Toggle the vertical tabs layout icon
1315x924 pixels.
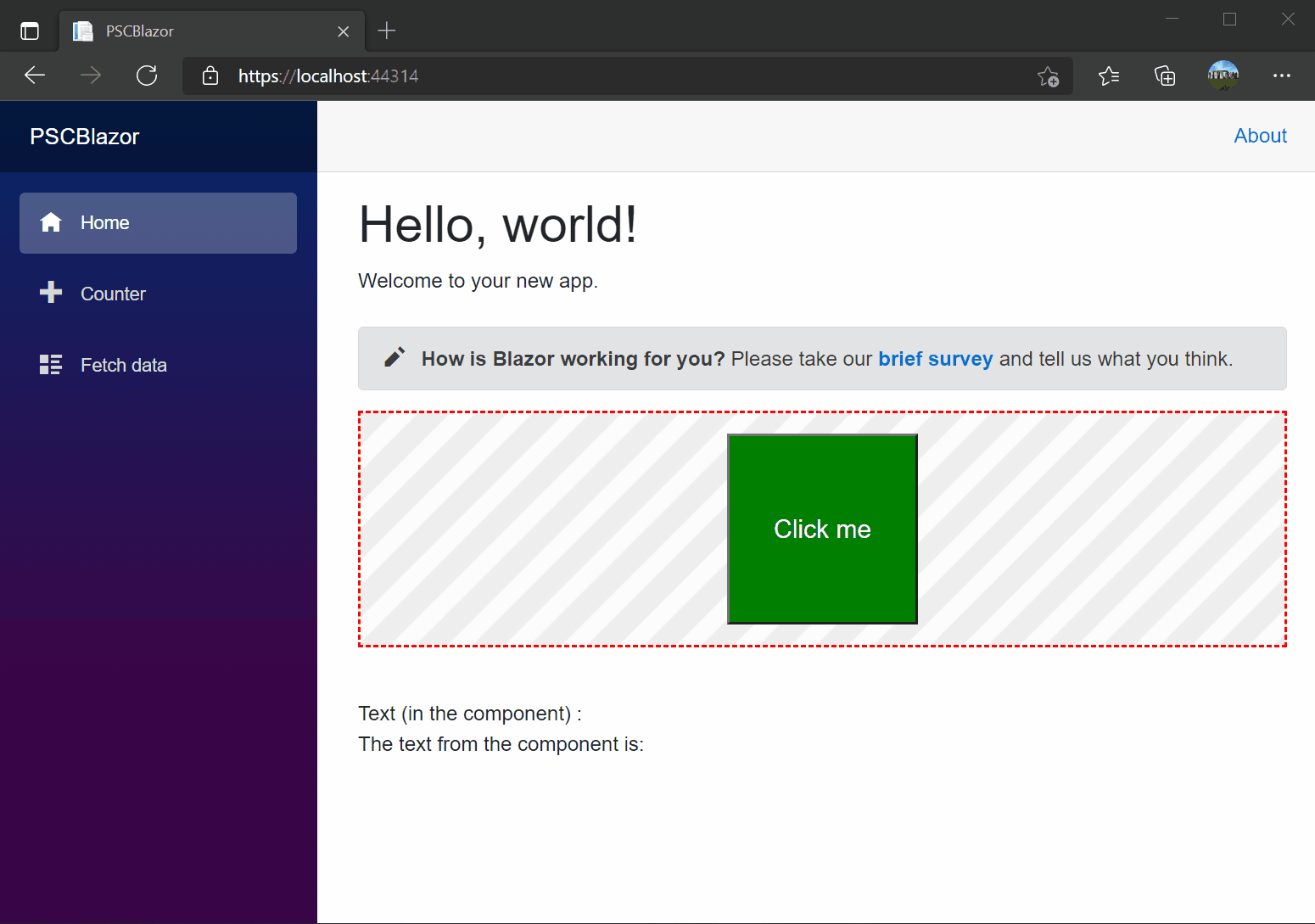(x=30, y=29)
